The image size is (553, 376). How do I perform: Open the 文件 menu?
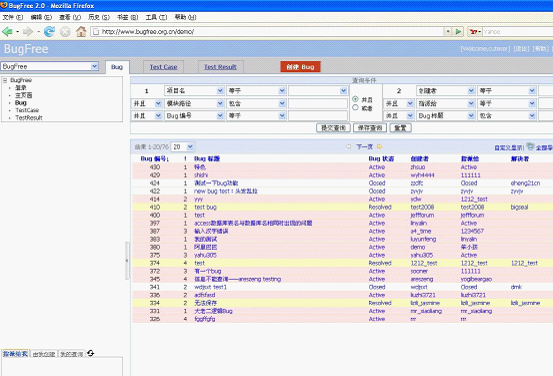click(x=13, y=17)
